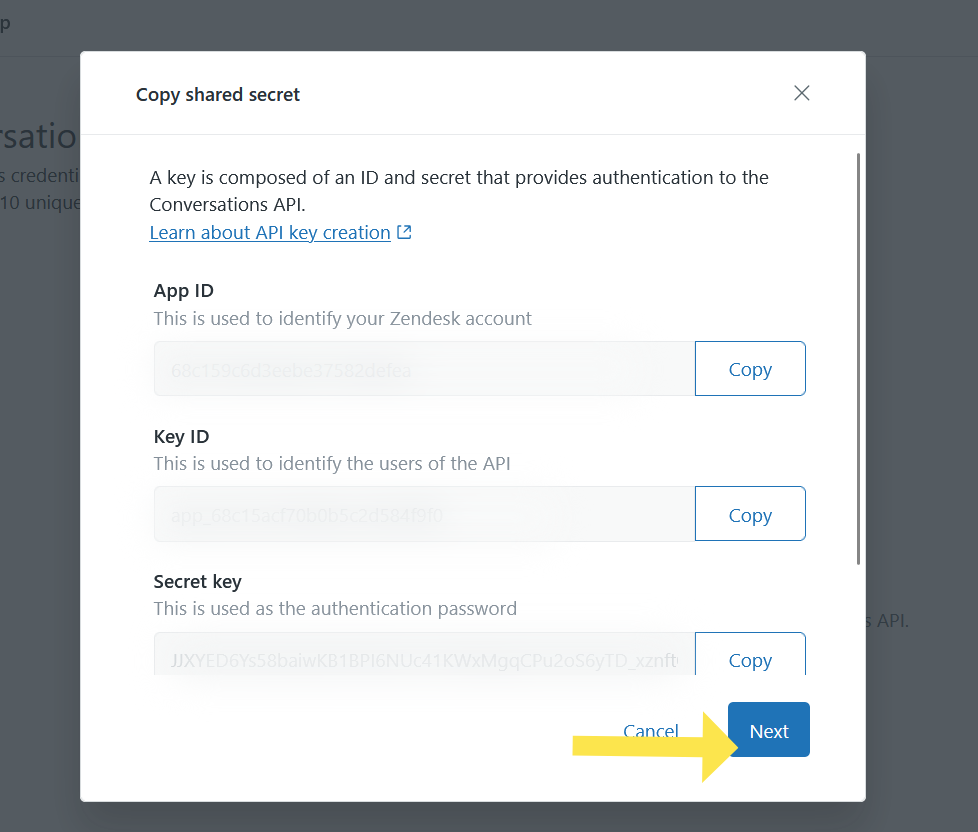Click the Zendesk account description text
Image resolution: width=978 pixels, height=832 pixels.
point(342,319)
